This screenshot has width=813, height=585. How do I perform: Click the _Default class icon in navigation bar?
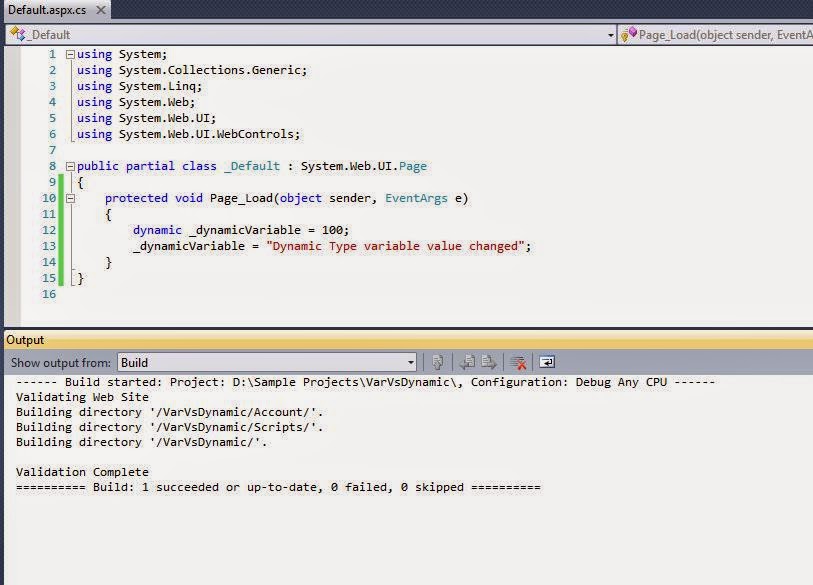tap(18, 34)
